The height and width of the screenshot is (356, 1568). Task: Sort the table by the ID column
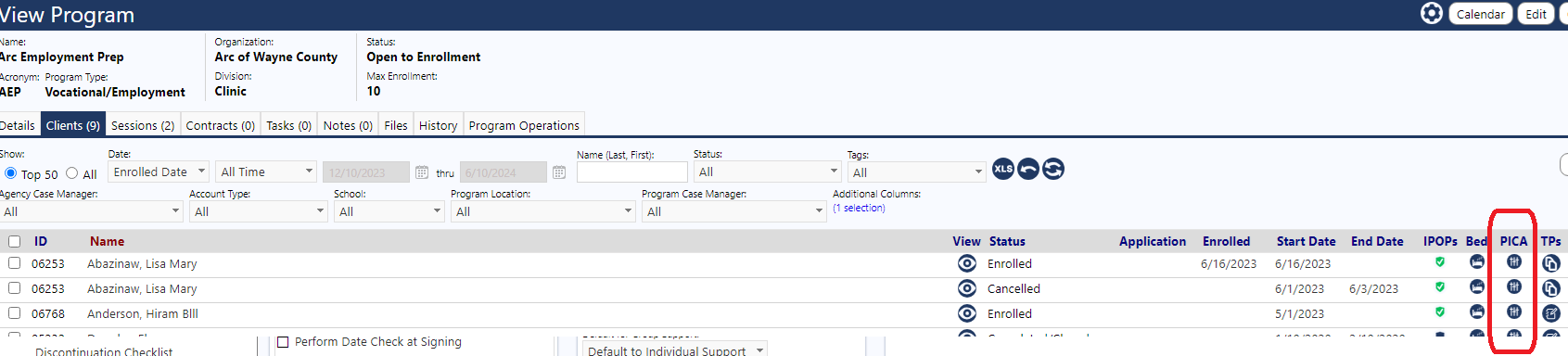click(x=41, y=241)
